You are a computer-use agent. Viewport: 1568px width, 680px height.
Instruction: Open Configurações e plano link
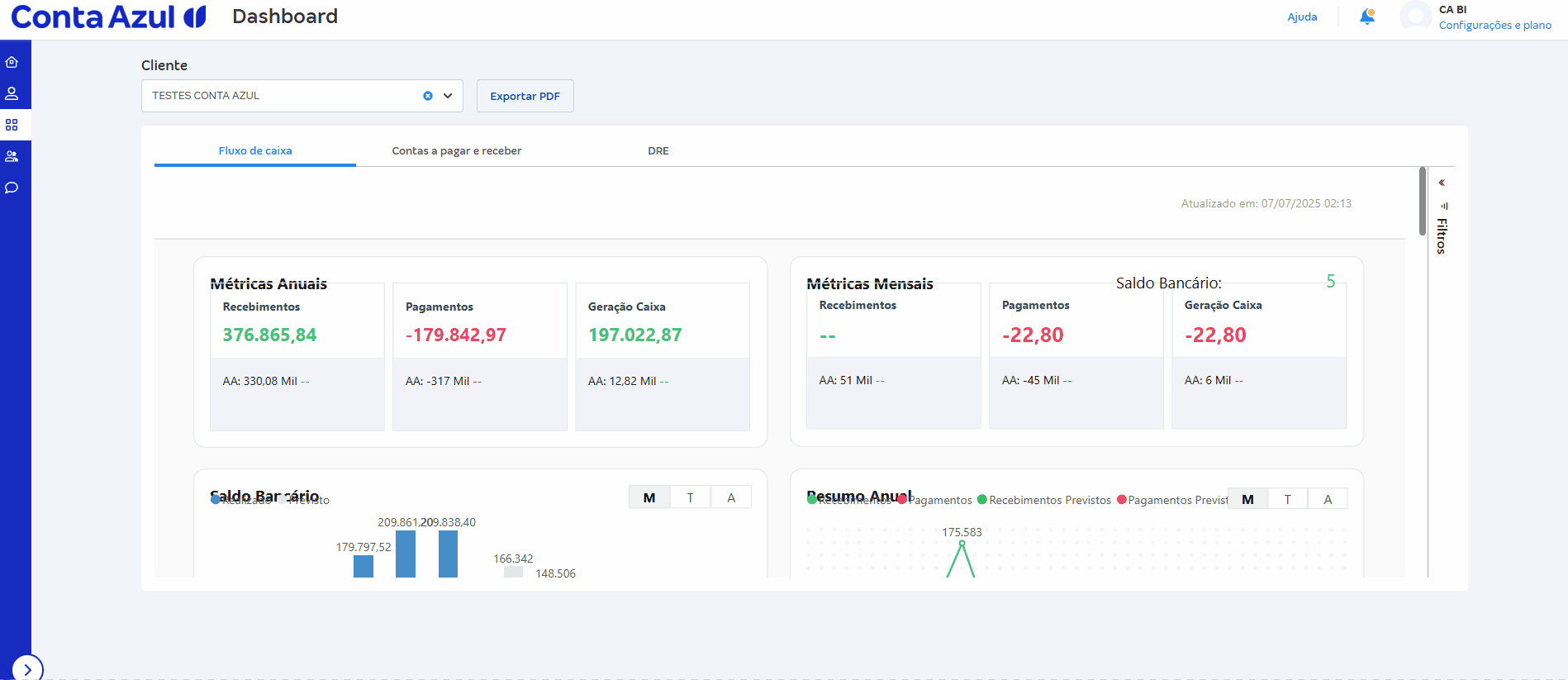click(x=1494, y=25)
